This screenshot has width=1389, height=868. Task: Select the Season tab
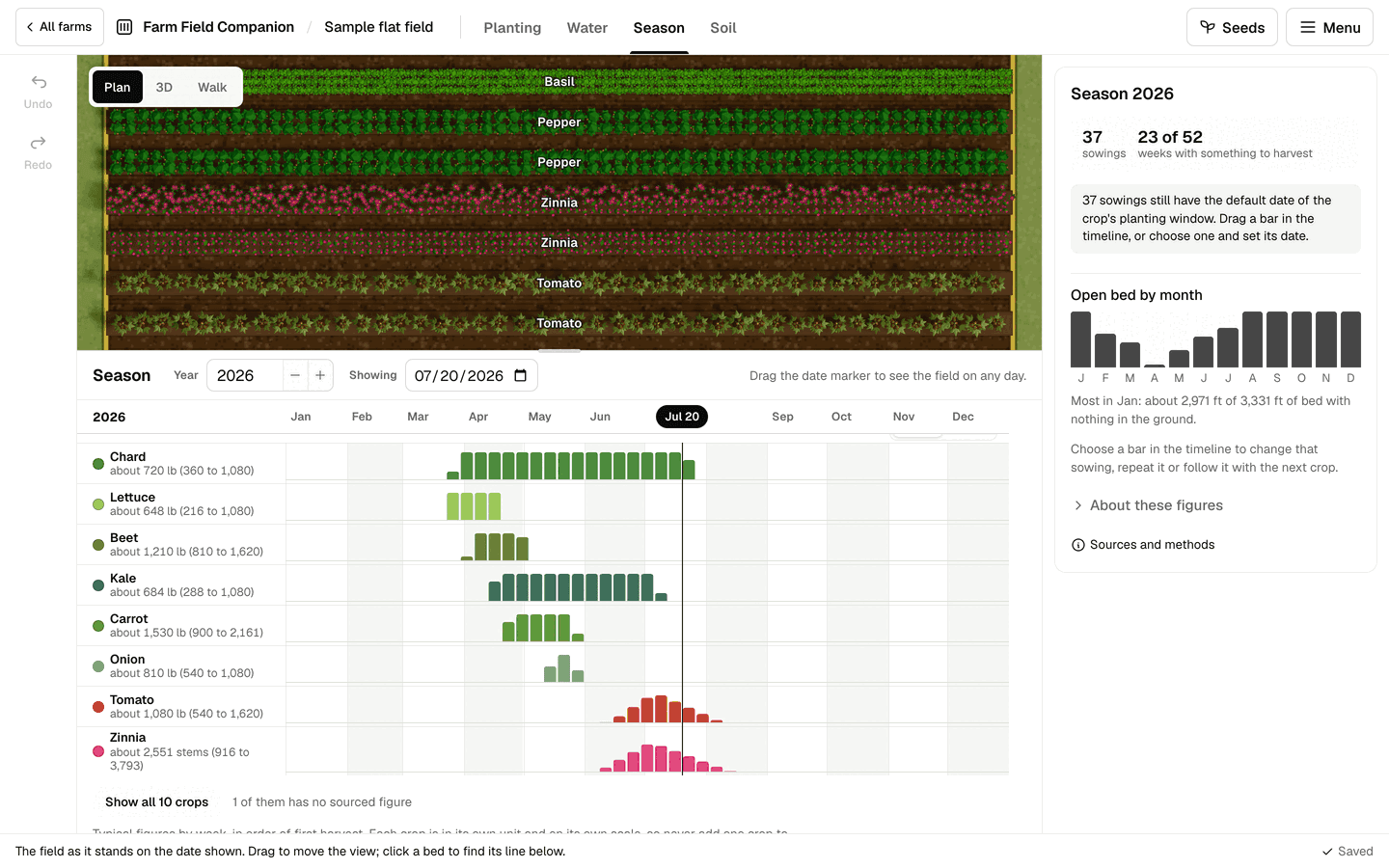[659, 28]
